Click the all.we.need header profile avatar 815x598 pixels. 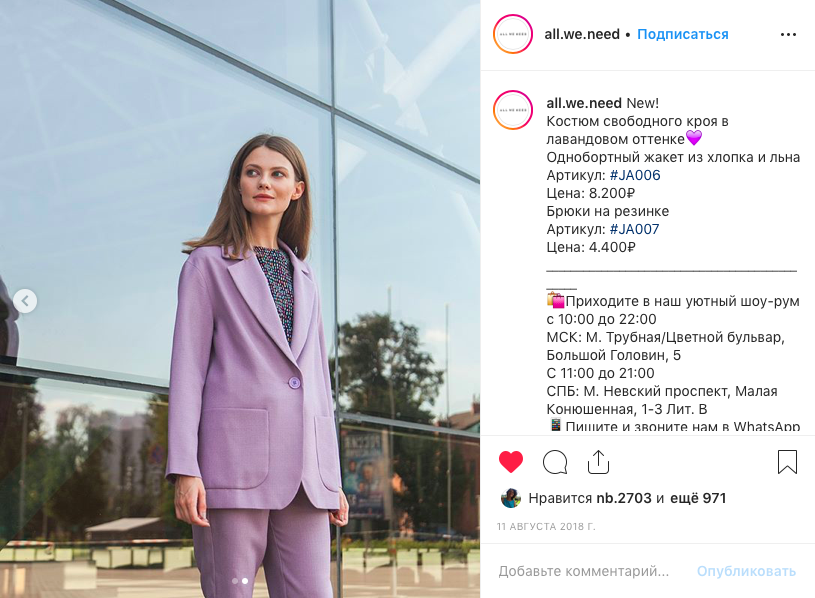(x=513, y=34)
